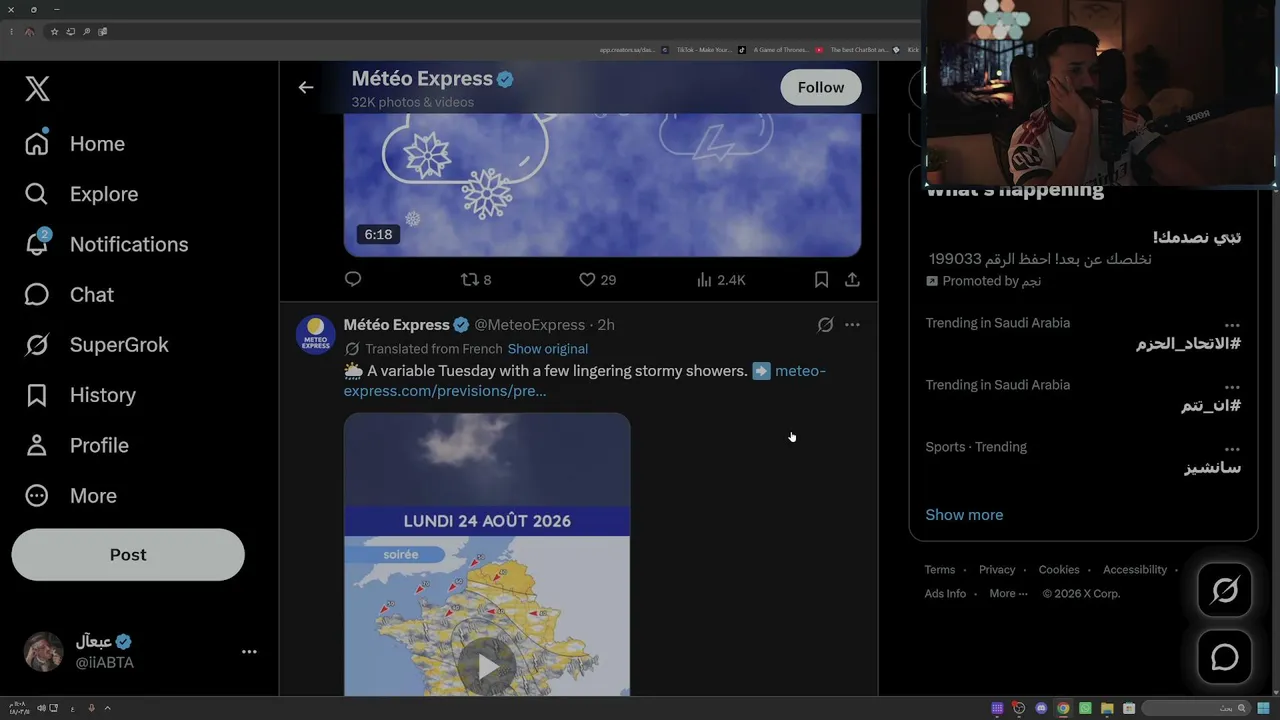Open the Accessibility footer link
The image size is (1280, 720).
pyautogui.click(x=1135, y=570)
